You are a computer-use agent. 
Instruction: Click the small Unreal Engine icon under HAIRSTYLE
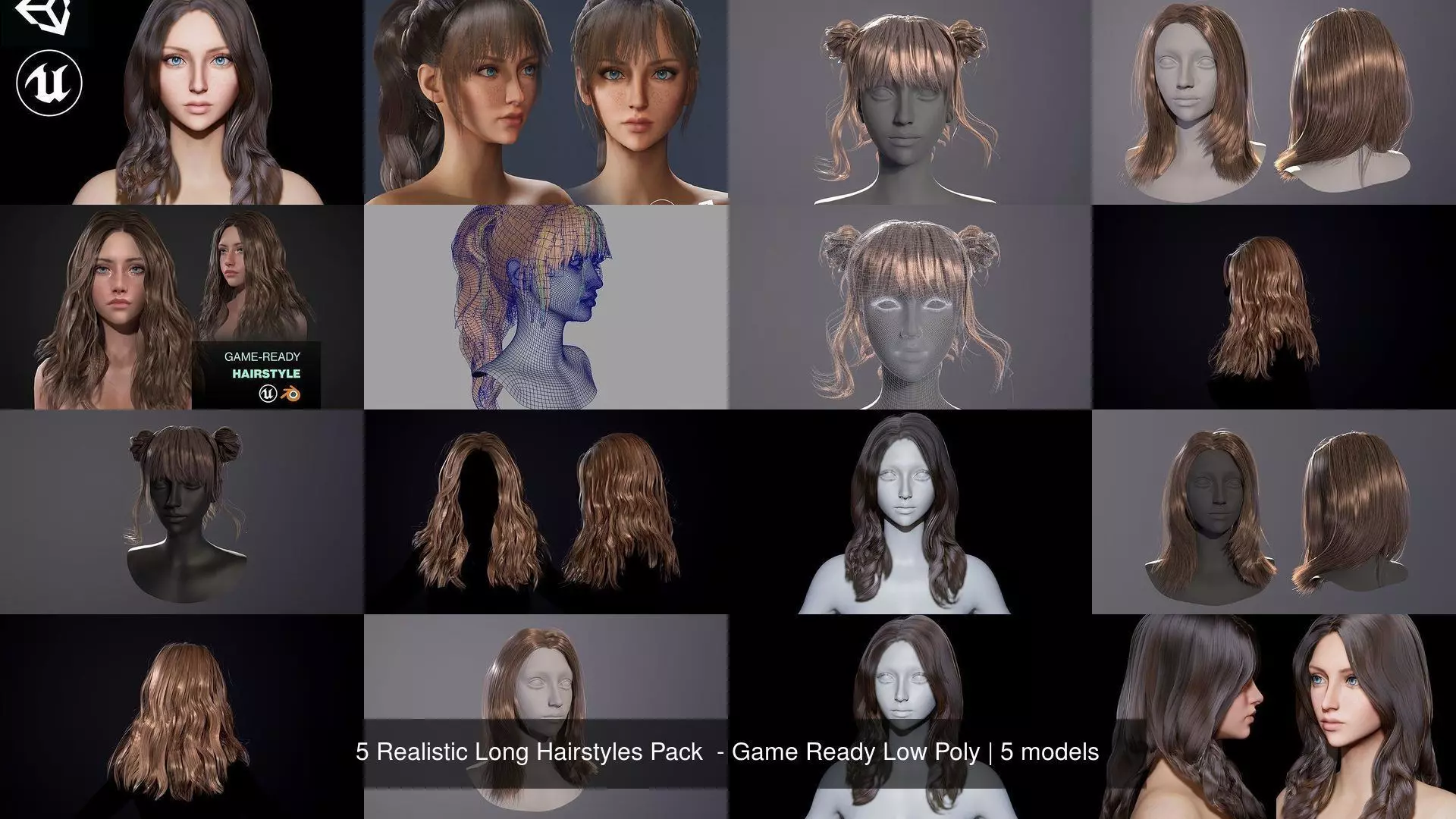[268, 393]
